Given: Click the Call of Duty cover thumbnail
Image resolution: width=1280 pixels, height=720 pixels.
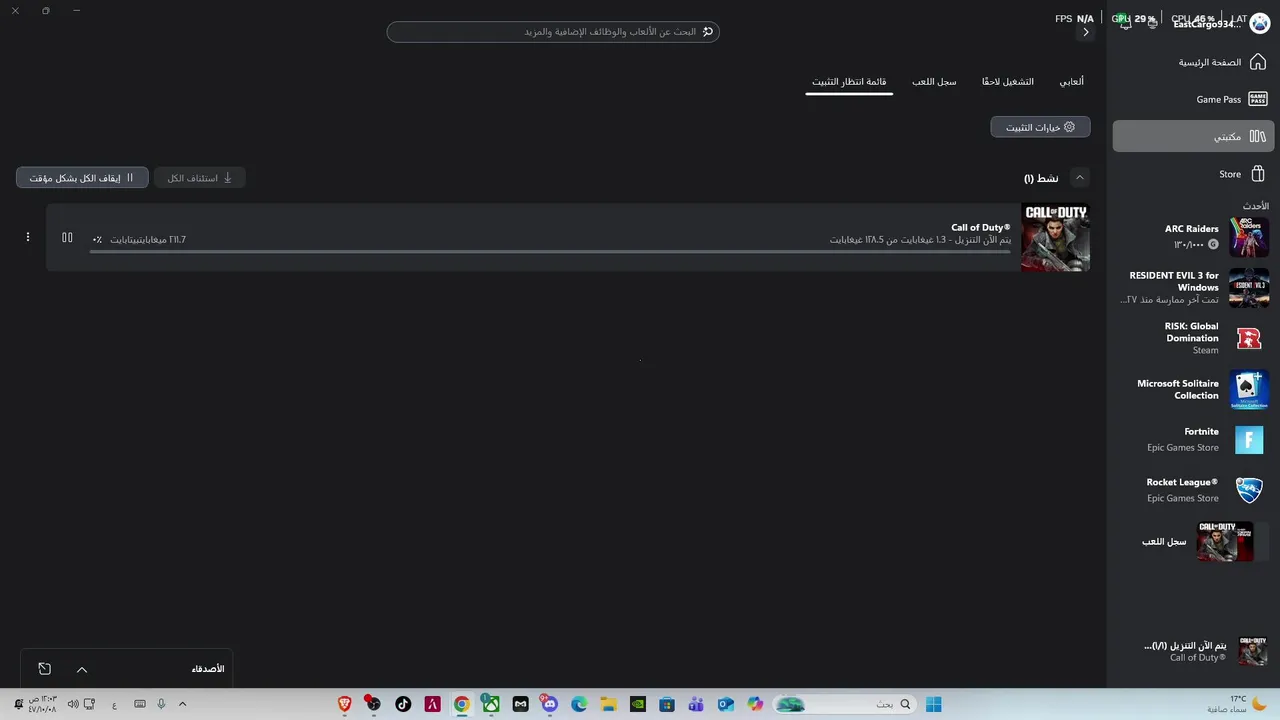Looking at the screenshot, I should click(x=1055, y=237).
